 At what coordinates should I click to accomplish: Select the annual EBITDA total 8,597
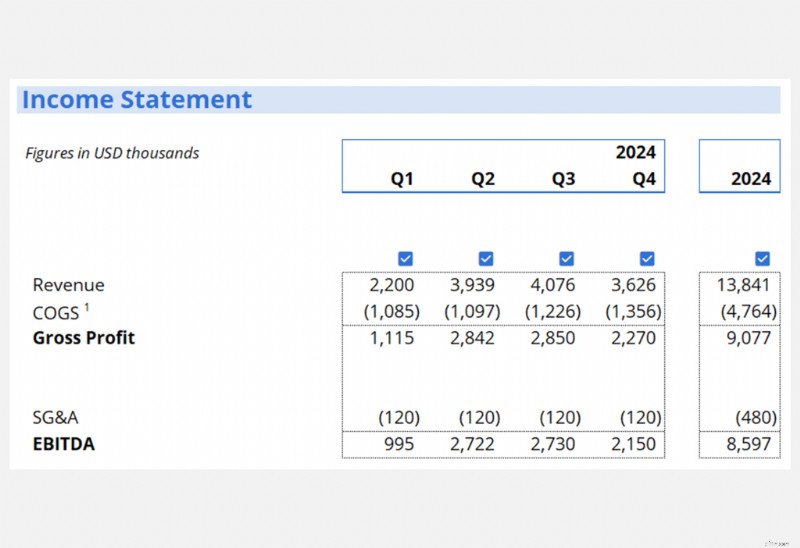748,444
